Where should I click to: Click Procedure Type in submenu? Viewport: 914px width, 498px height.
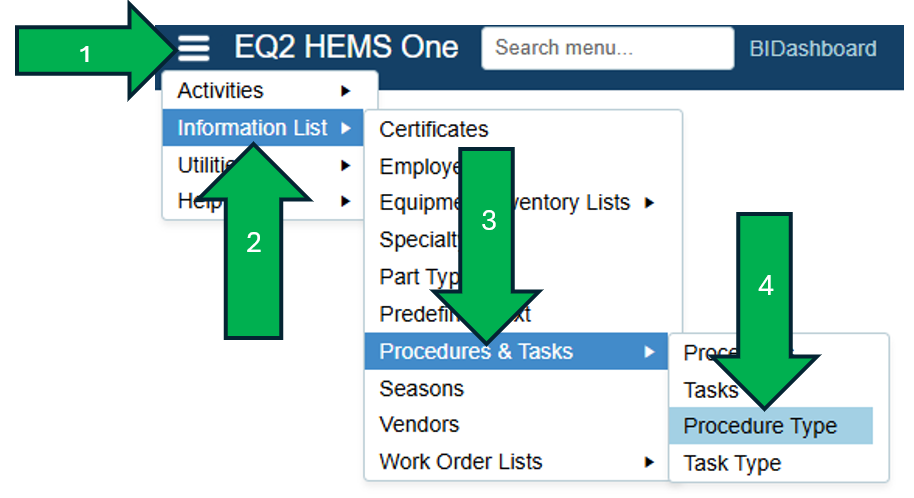760,426
